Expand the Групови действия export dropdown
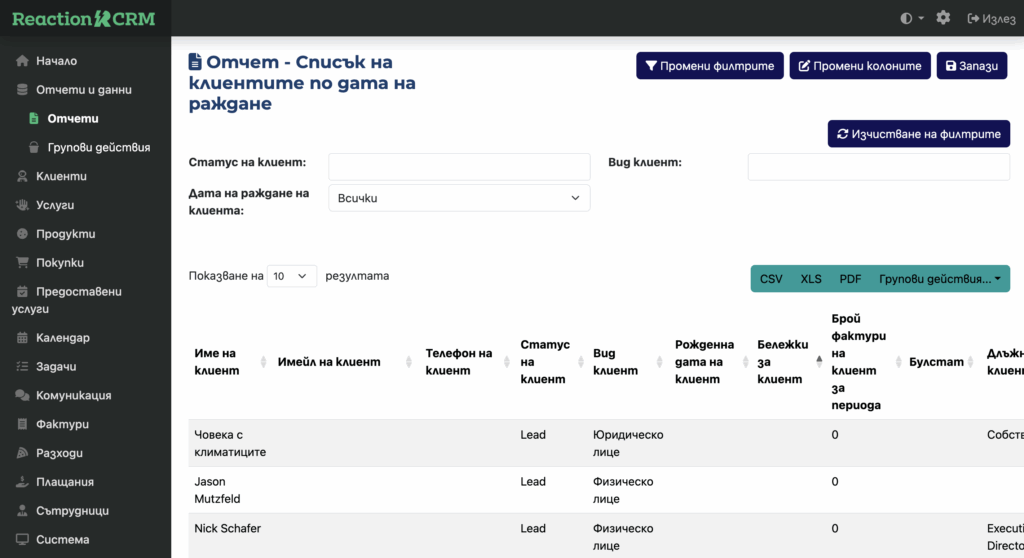The image size is (1024, 558). [x=939, y=279]
